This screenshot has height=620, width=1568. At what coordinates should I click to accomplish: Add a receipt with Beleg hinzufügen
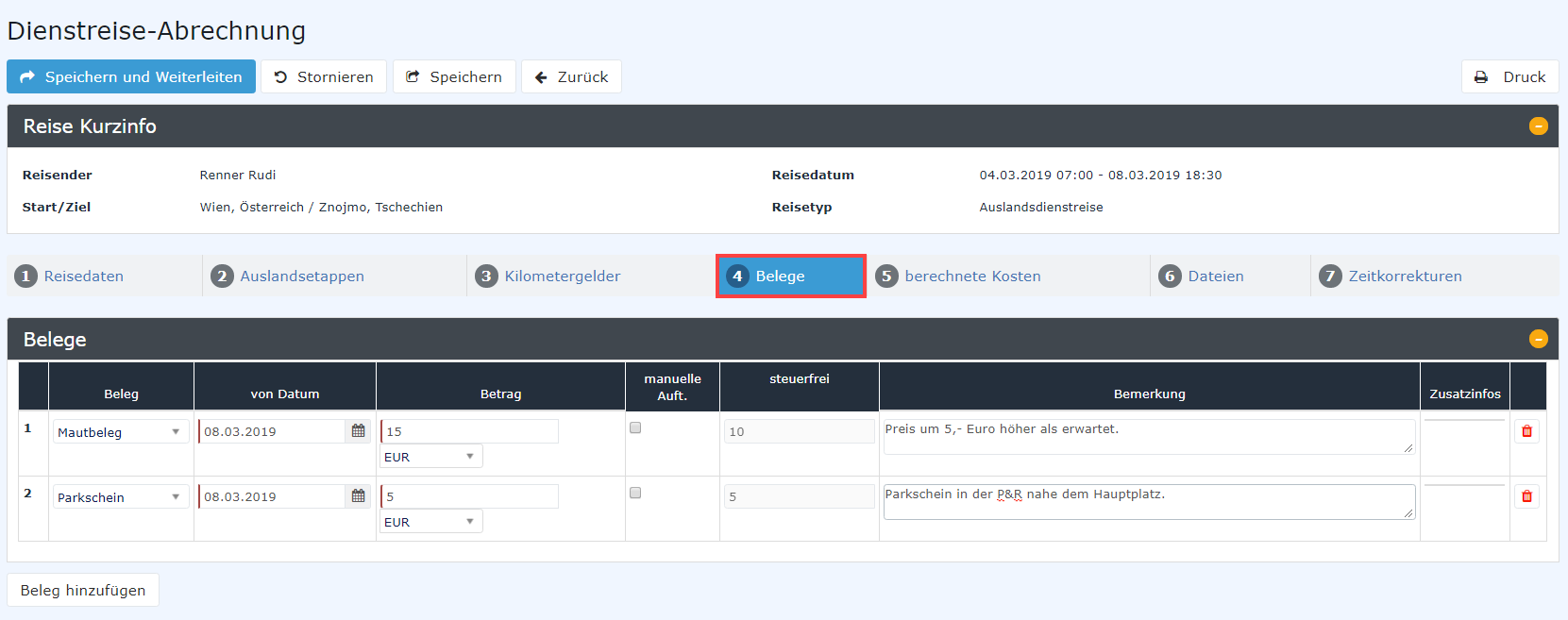point(83,590)
